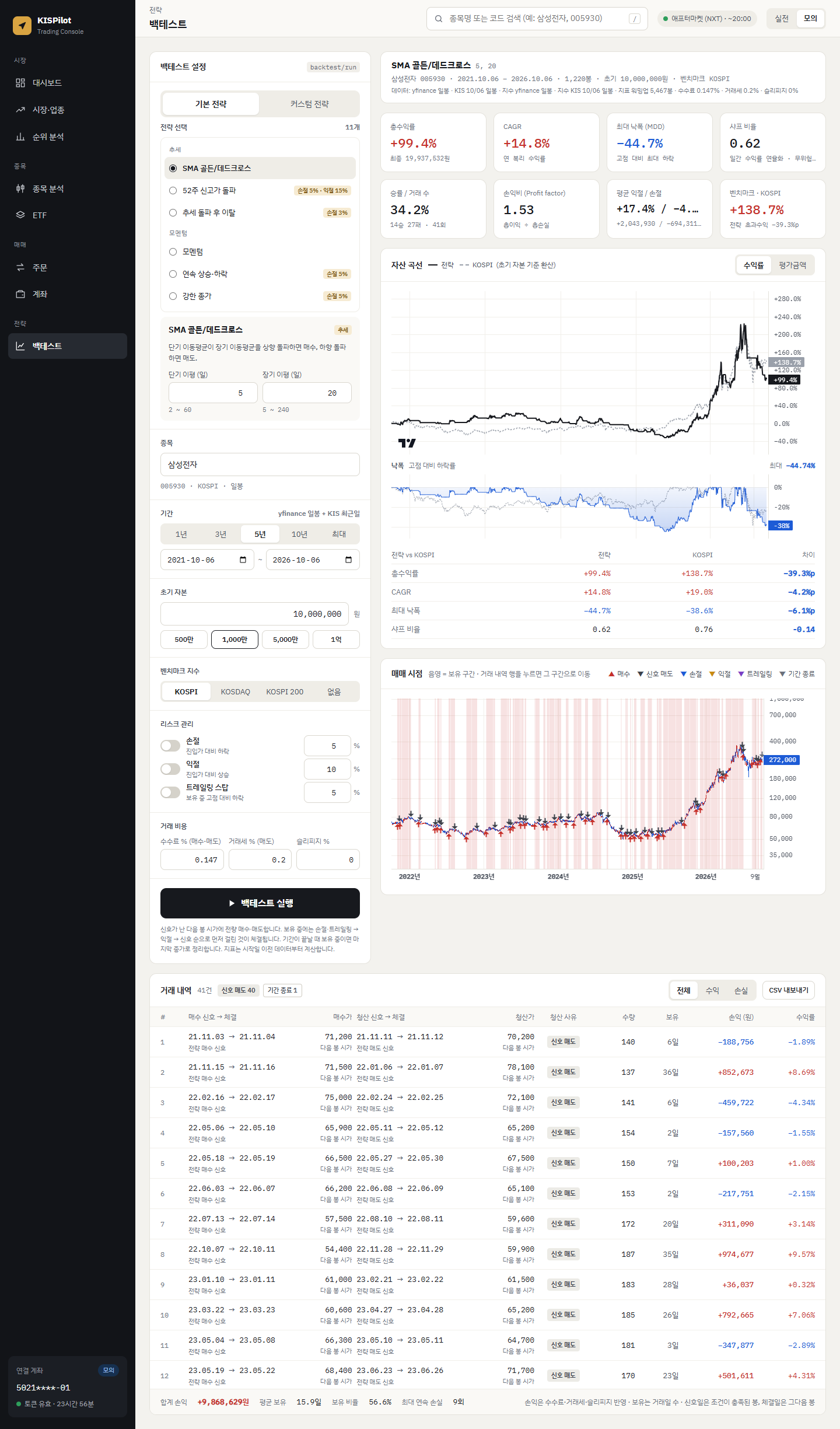Image resolution: width=840 pixels, height=1429 pixels.
Task: Click the play icon on 백테스트 실행
Action: click(232, 903)
